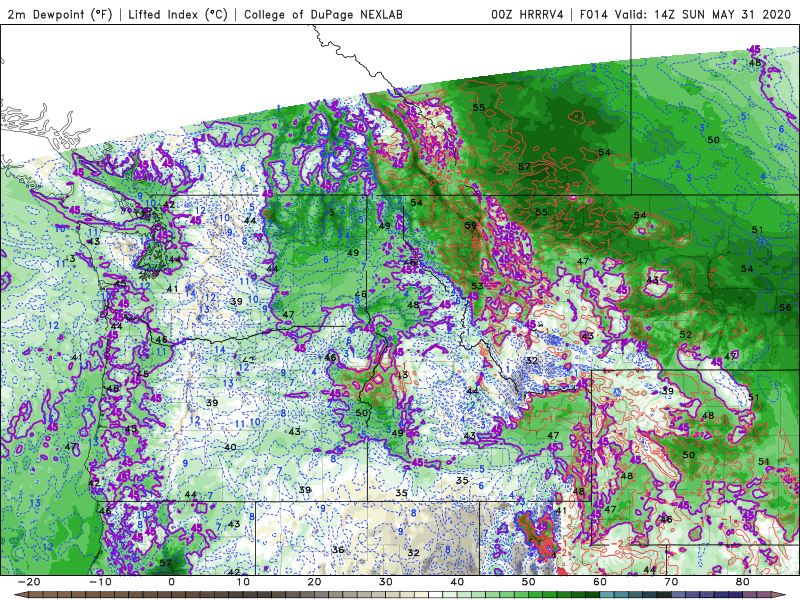Click the black '52' dewpoint value on map
800x600 pixels.
[x=685, y=335]
